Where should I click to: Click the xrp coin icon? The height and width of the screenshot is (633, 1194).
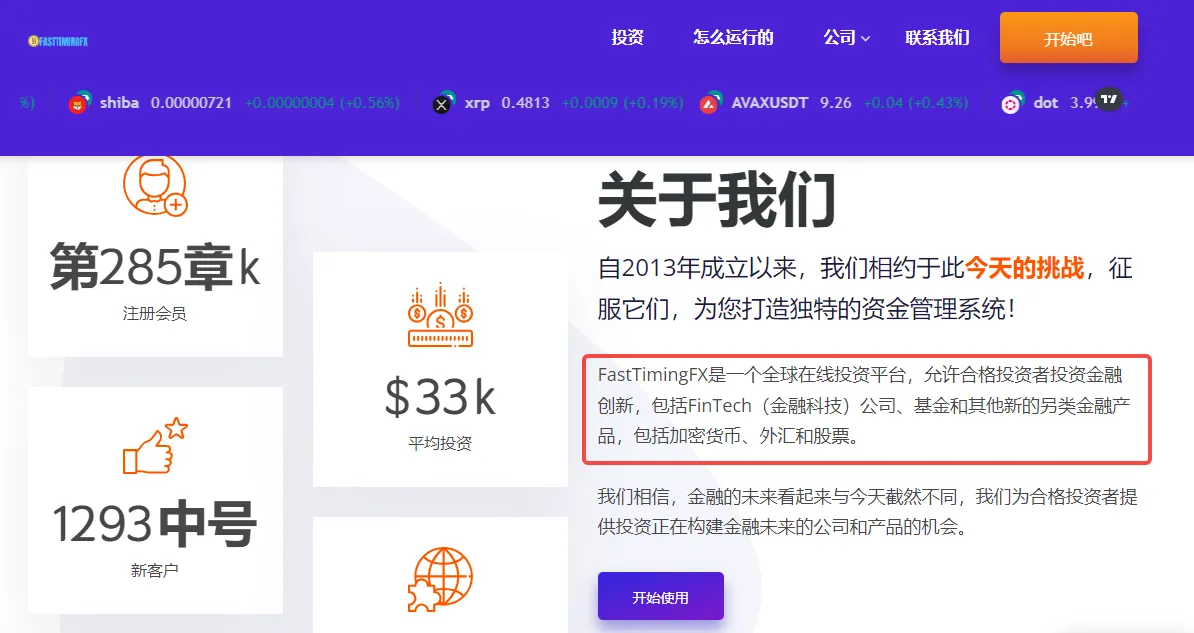pos(444,103)
